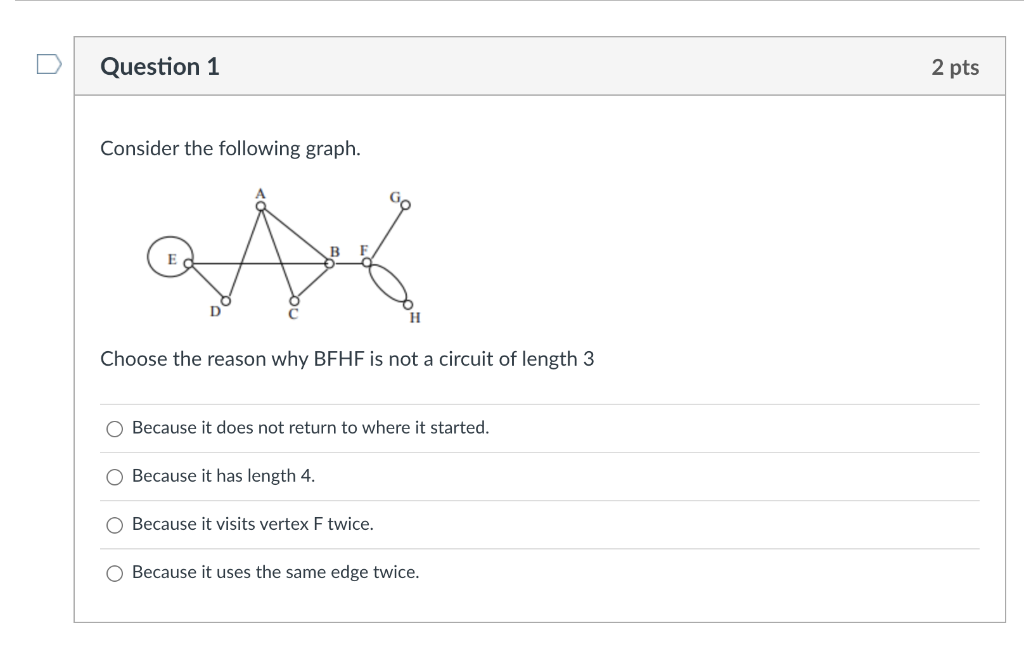
Task: Click the '2 pts' score label
Action: coord(955,67)
